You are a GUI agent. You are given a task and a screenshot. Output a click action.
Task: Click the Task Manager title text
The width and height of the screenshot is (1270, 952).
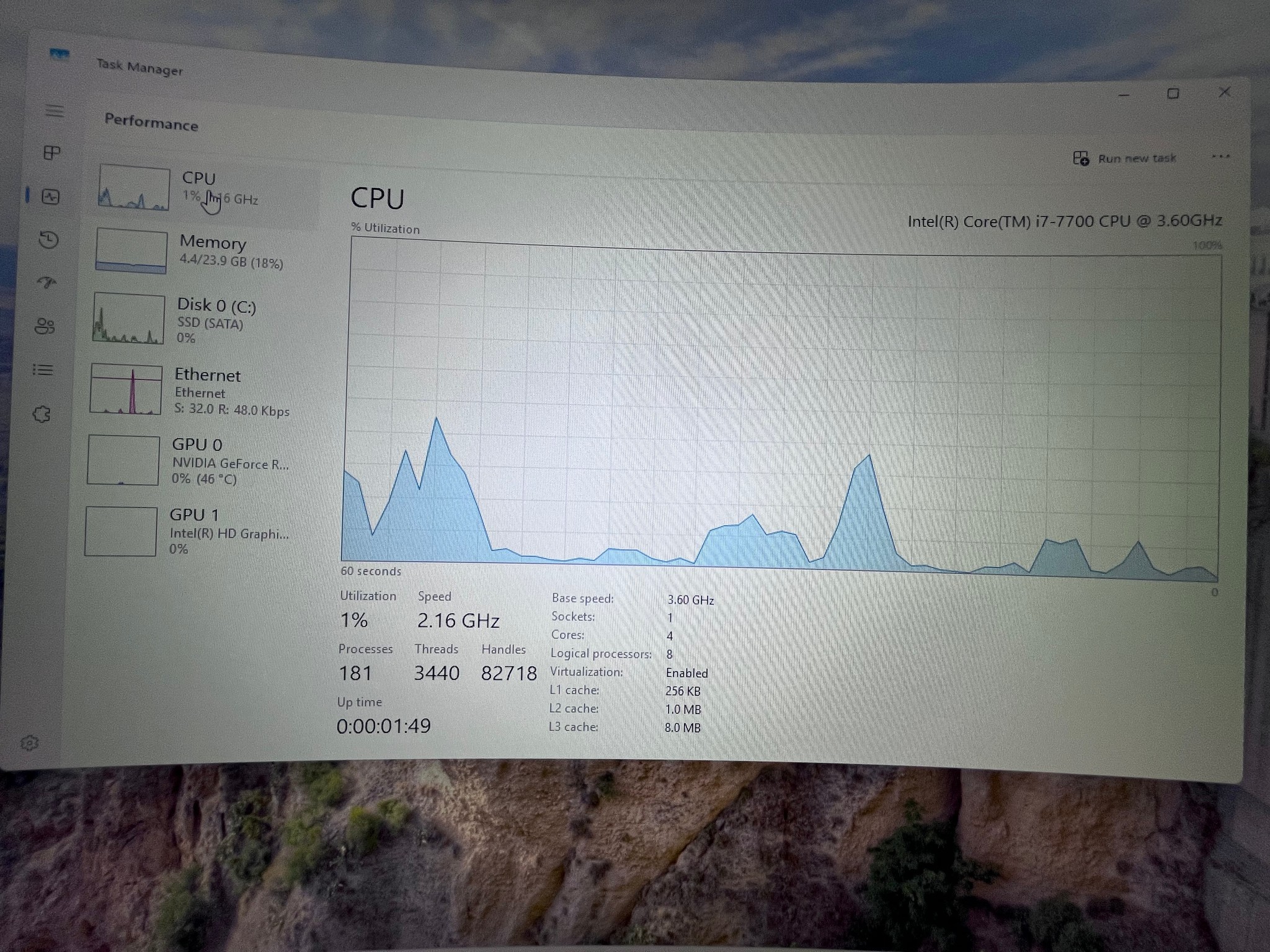(140, 67)
